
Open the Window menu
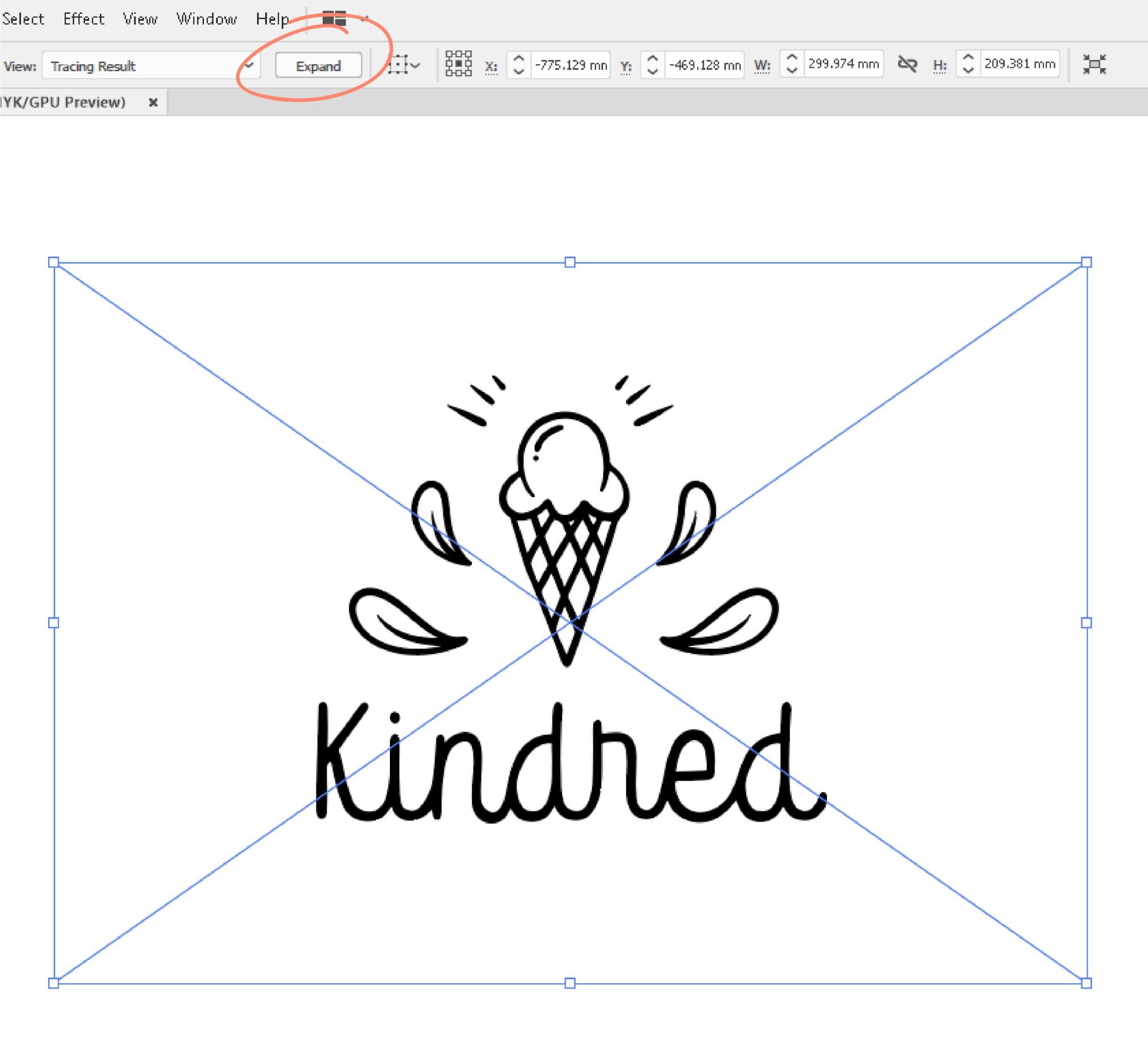(207, 18)
